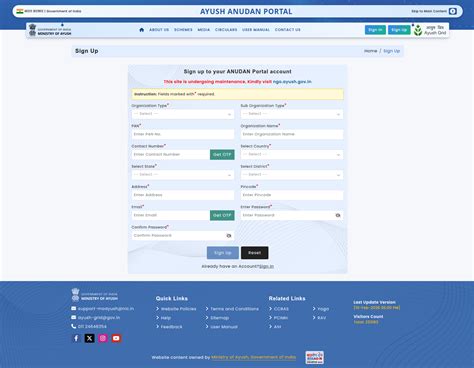
Task: Click the Sign In button in header
Action: pyautogui.click(x=375, y=30)
